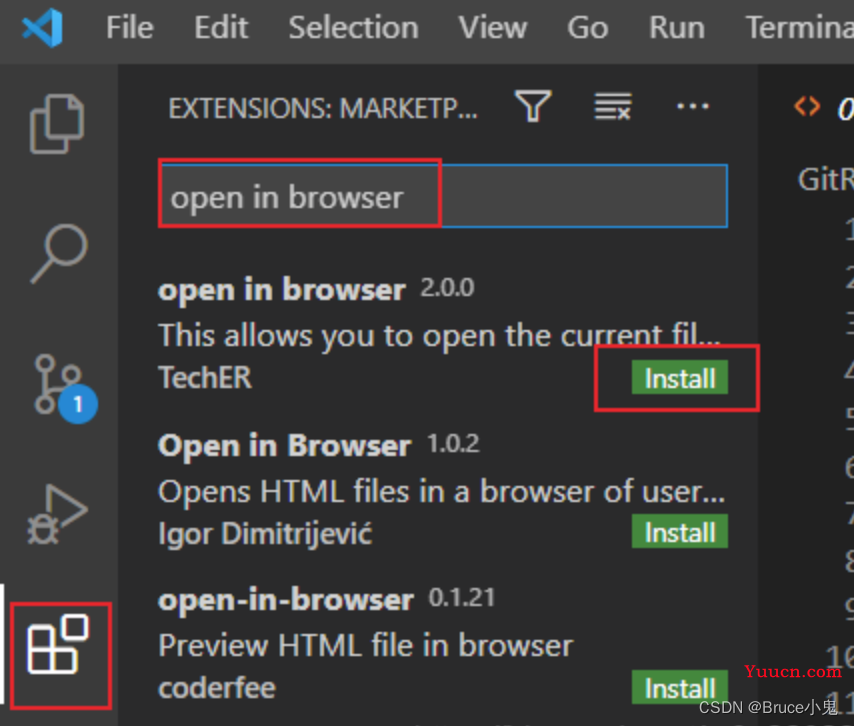The width and height of the screenshot is (854, 726).
Task: Open the View menu
Action: pyautogui.click(x=493, y=27)
